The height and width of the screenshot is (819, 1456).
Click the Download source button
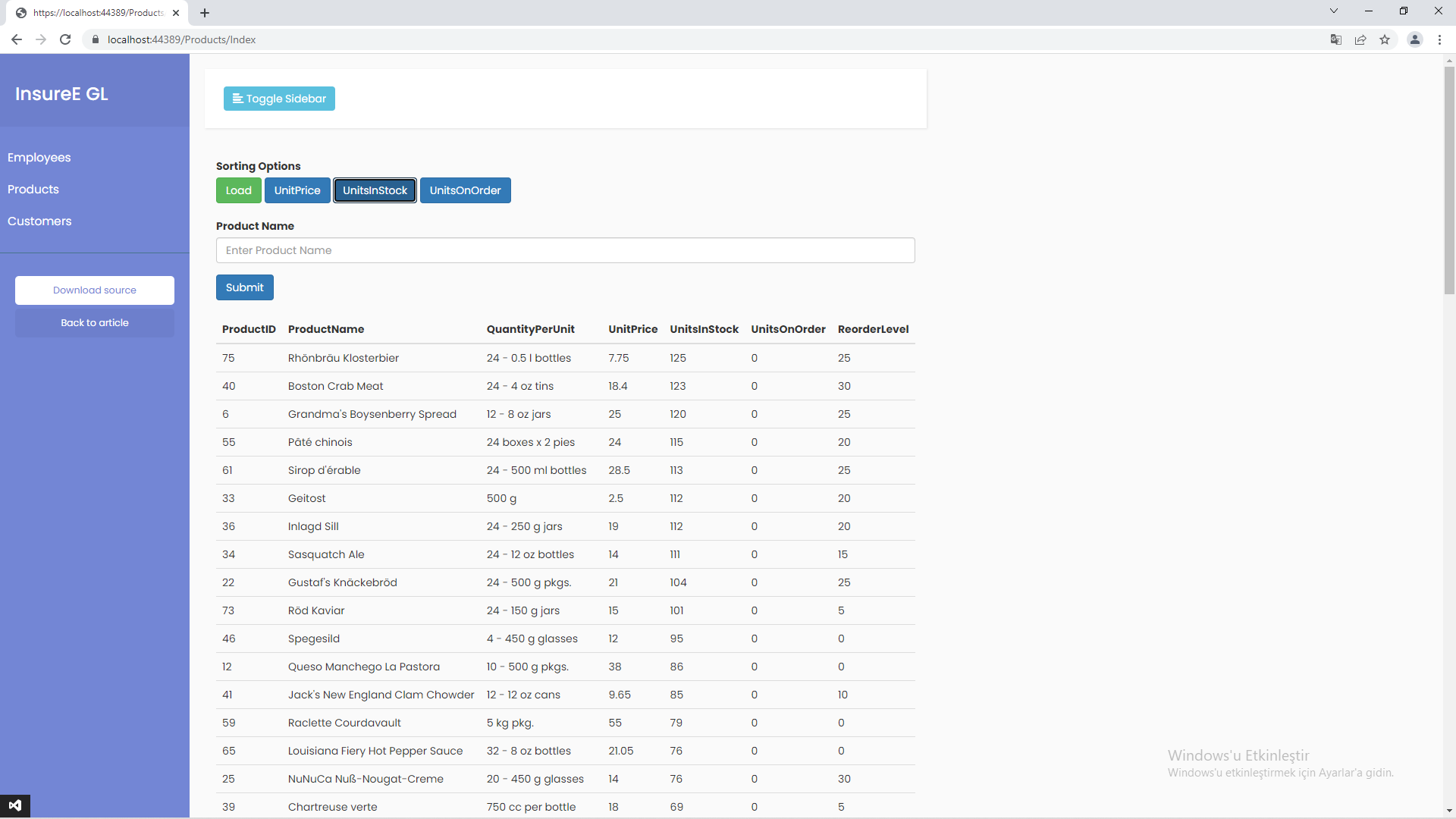coord(94,290)
